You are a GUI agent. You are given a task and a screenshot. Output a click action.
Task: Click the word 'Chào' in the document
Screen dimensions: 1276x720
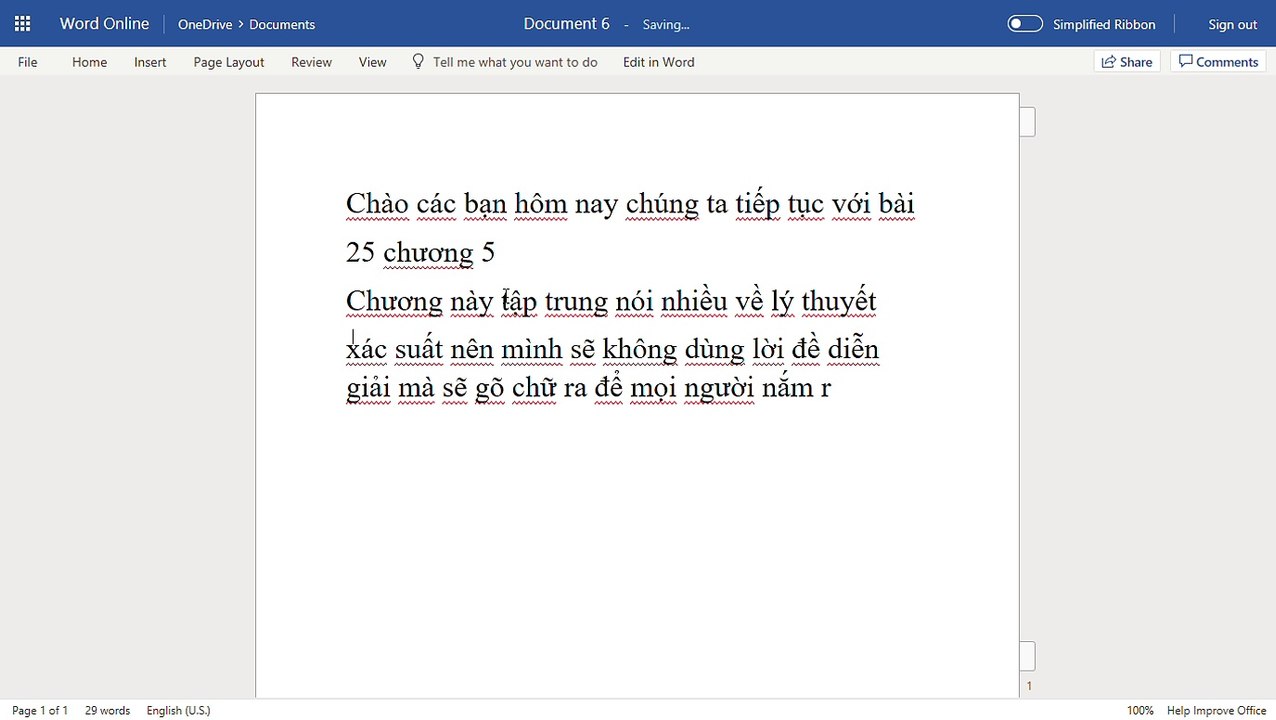[377, 203]
